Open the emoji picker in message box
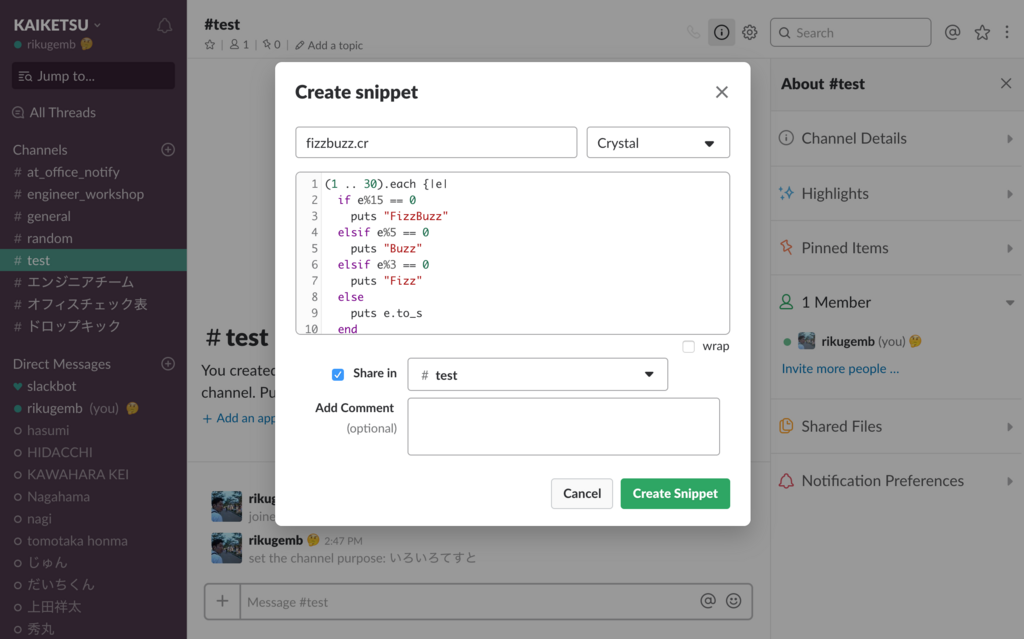 tap(734, 601)
